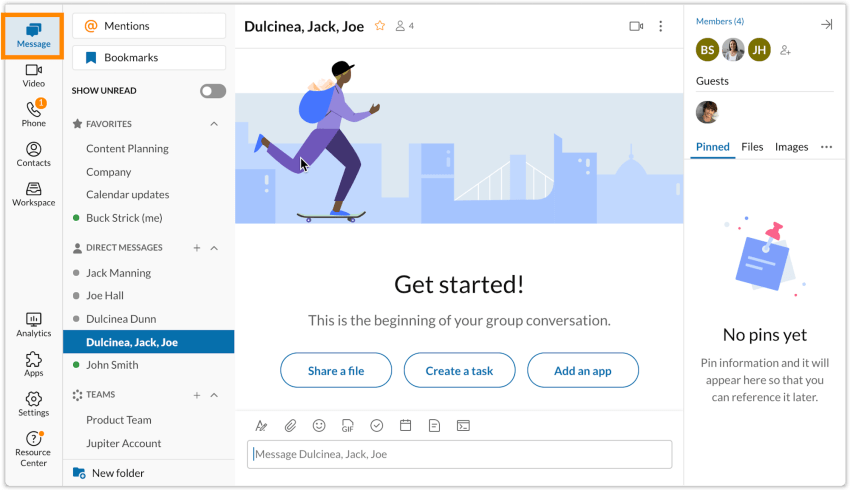Viewport: 850px width, 490px height.
Task: Click Create a task button
Action: tap(459, 371)
